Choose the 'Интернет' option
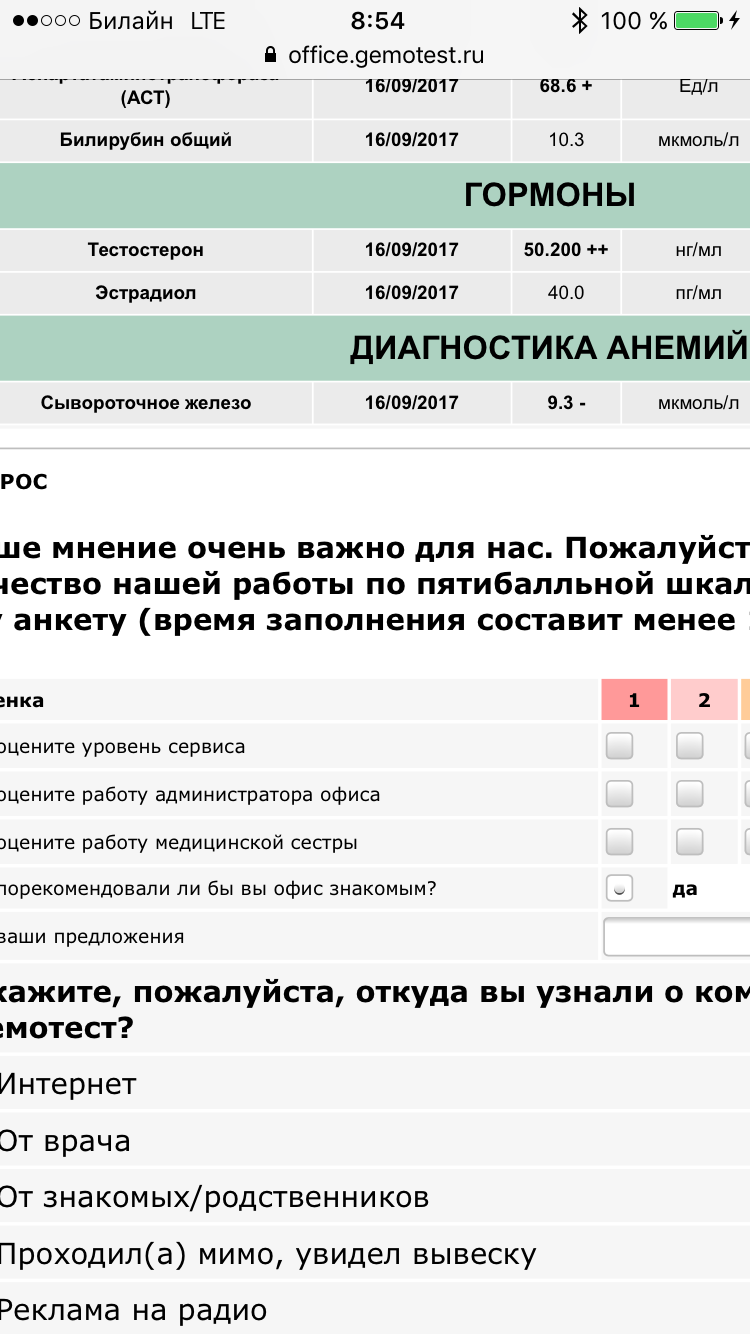 pos(68,1083)
